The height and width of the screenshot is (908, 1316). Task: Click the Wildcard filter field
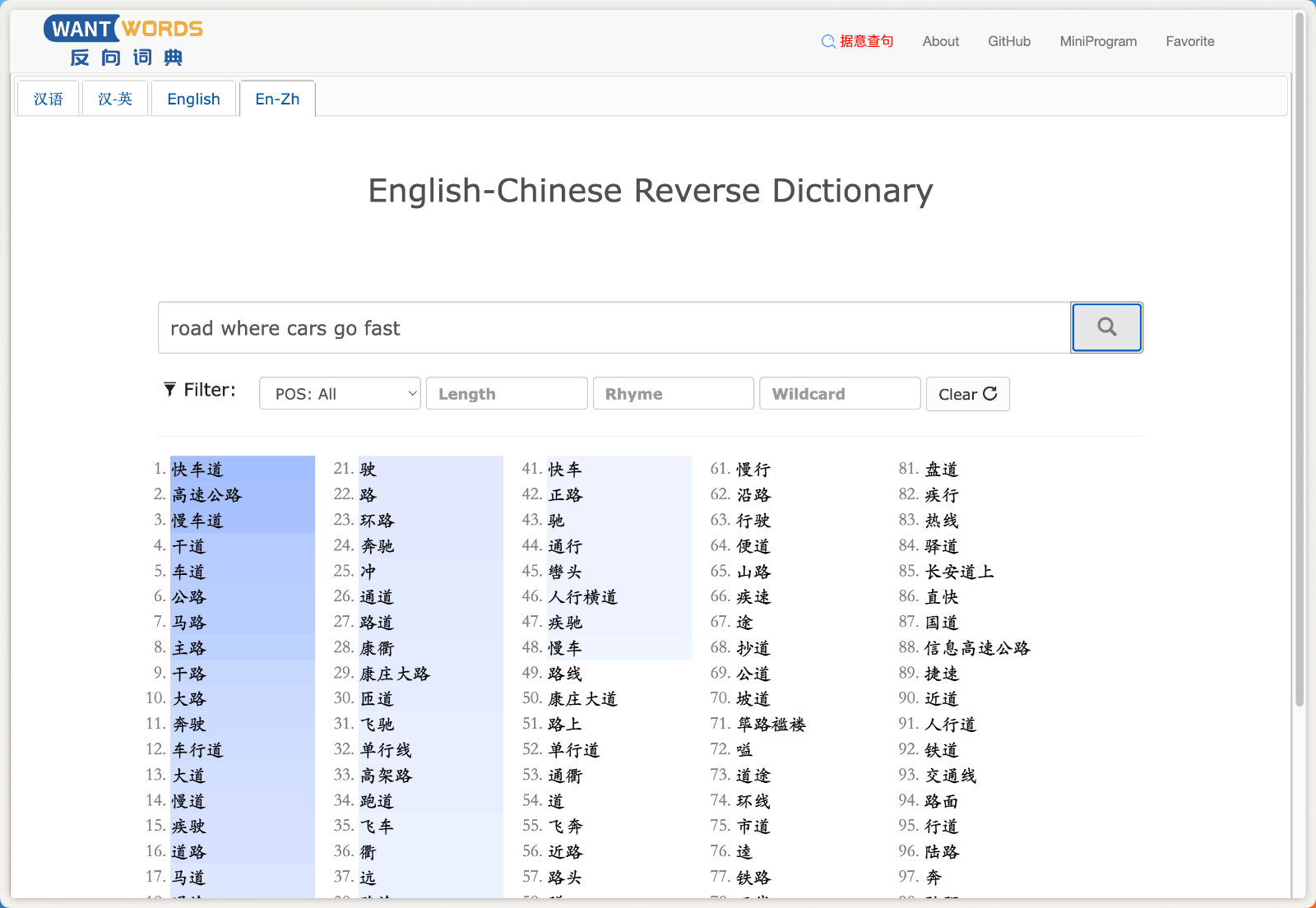839,394
